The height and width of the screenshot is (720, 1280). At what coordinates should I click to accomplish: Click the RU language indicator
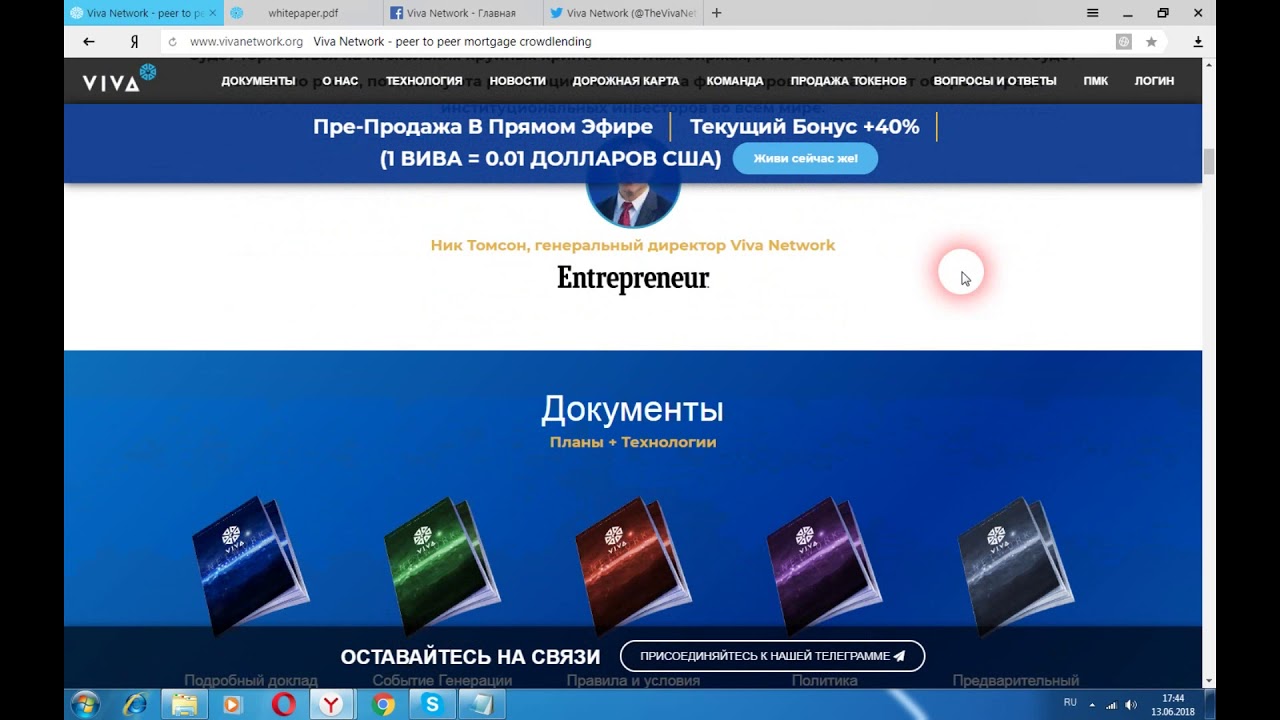(x=1070, y=703)
